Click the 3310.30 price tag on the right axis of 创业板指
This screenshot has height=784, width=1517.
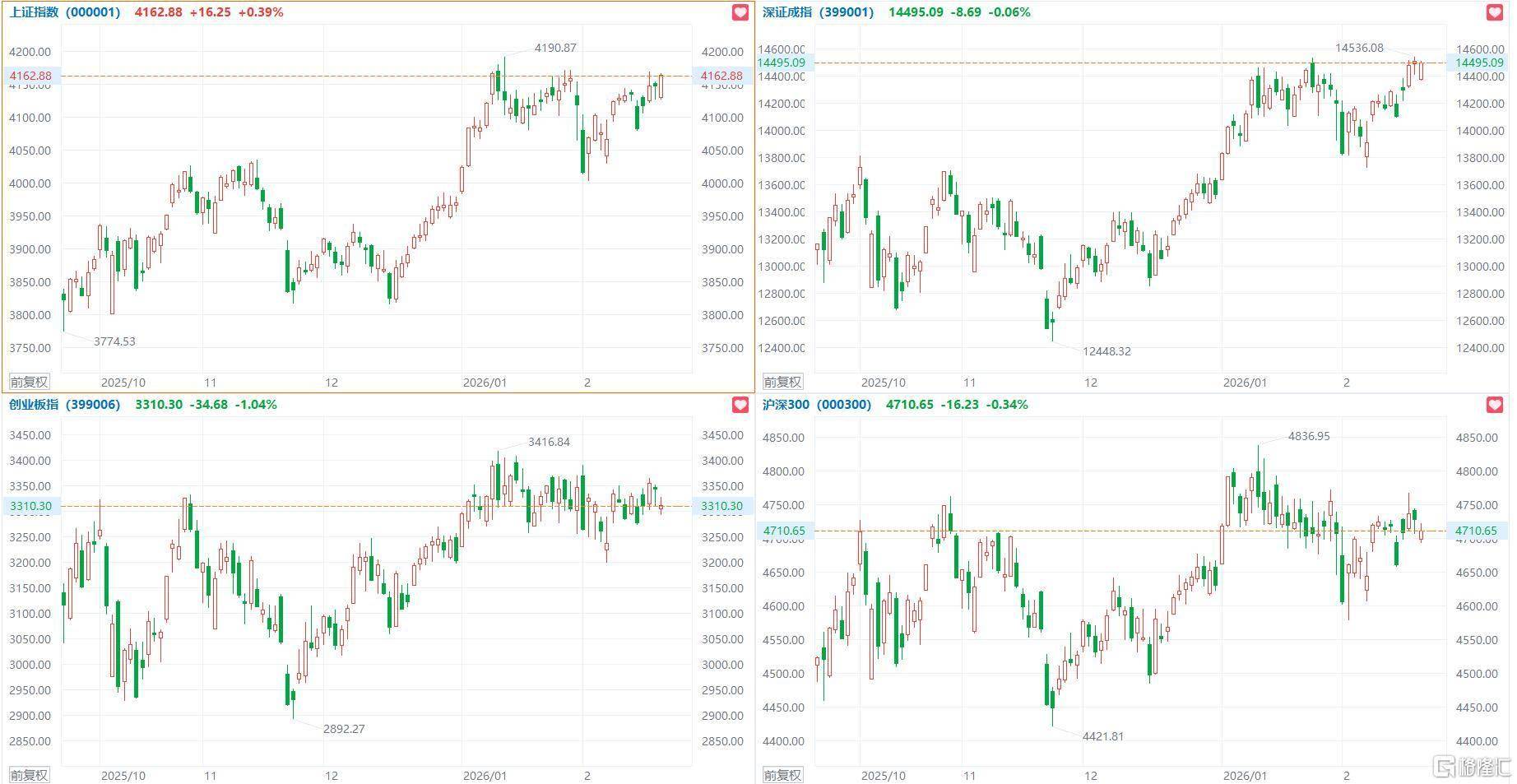[x=721, y=507]
